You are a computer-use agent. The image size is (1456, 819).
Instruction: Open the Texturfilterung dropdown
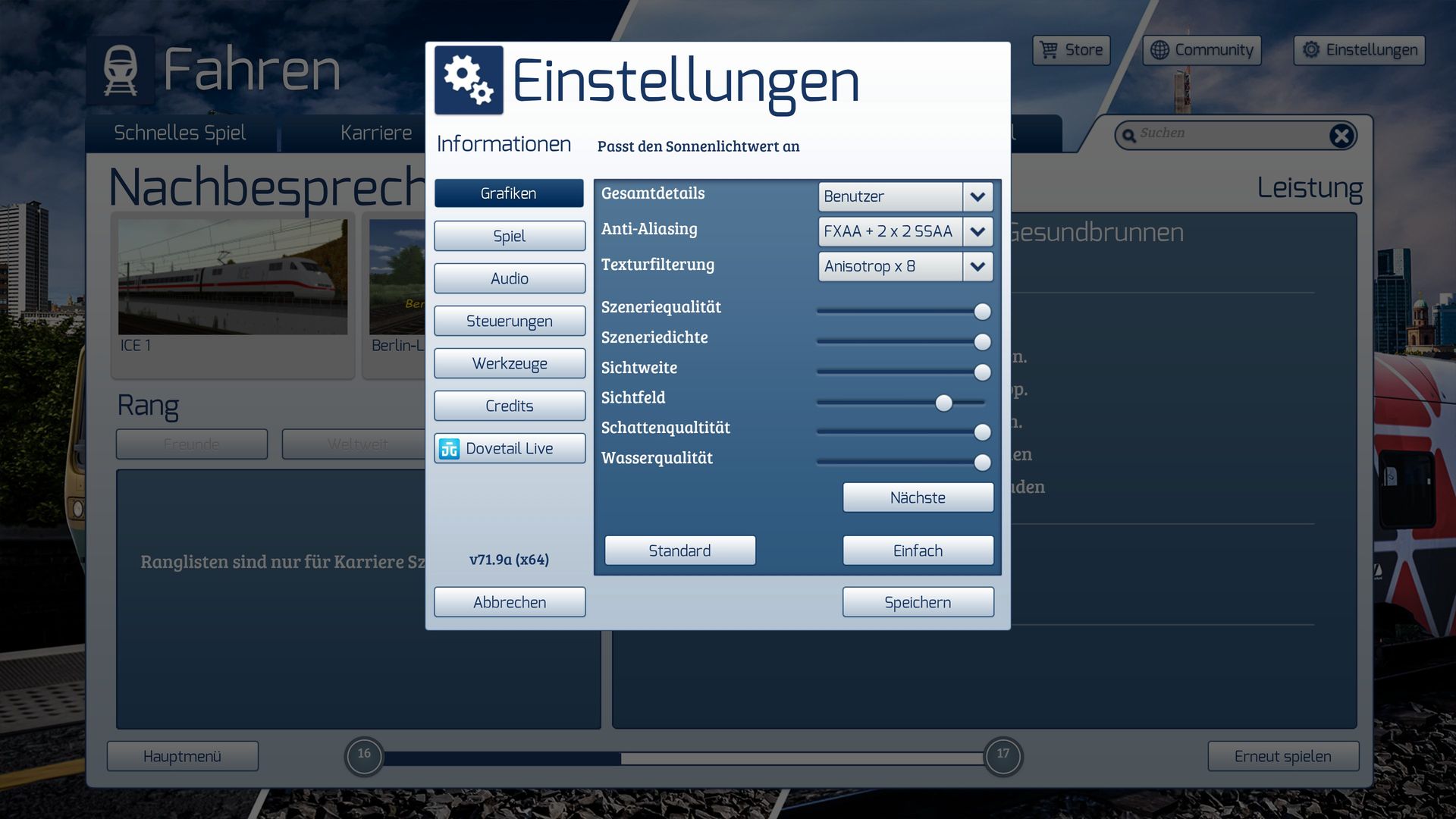tap(977, 267)
